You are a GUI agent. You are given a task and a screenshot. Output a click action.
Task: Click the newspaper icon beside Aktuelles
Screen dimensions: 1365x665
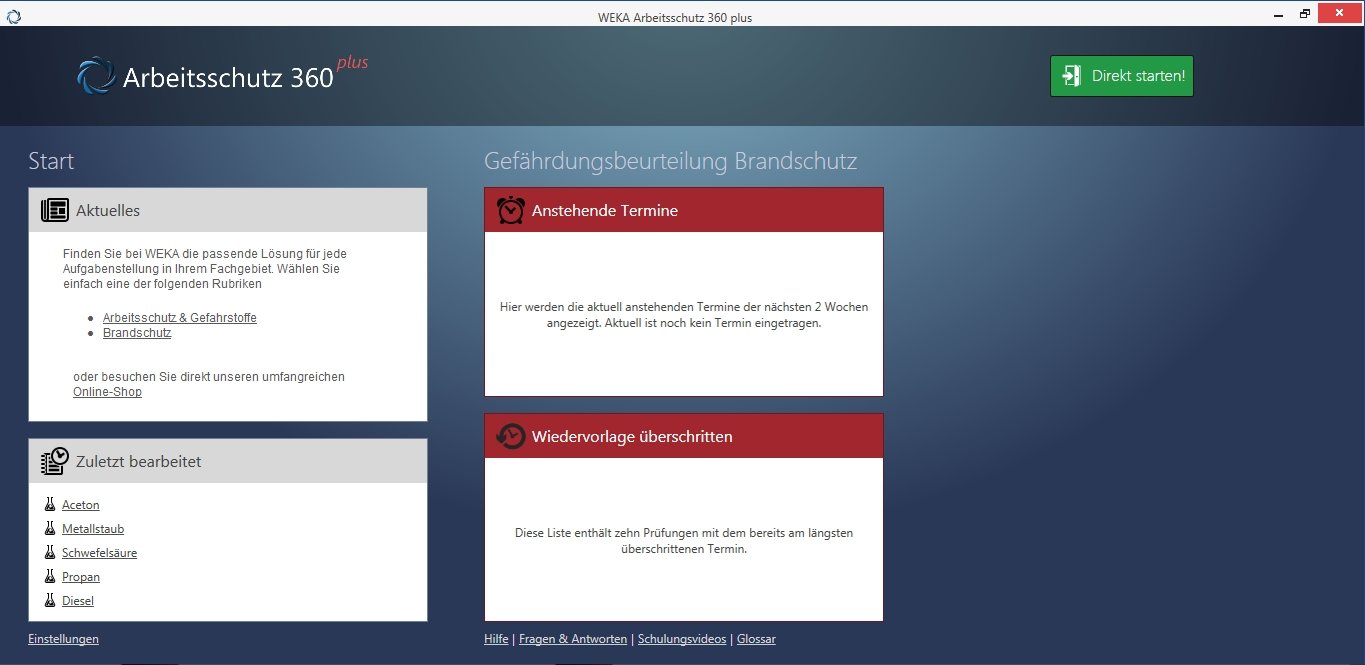55,210
